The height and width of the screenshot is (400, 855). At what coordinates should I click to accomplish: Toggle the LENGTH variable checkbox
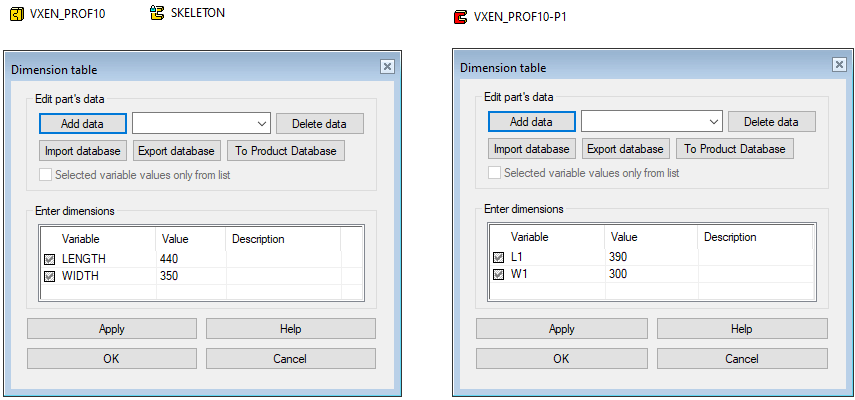(50, 259)
